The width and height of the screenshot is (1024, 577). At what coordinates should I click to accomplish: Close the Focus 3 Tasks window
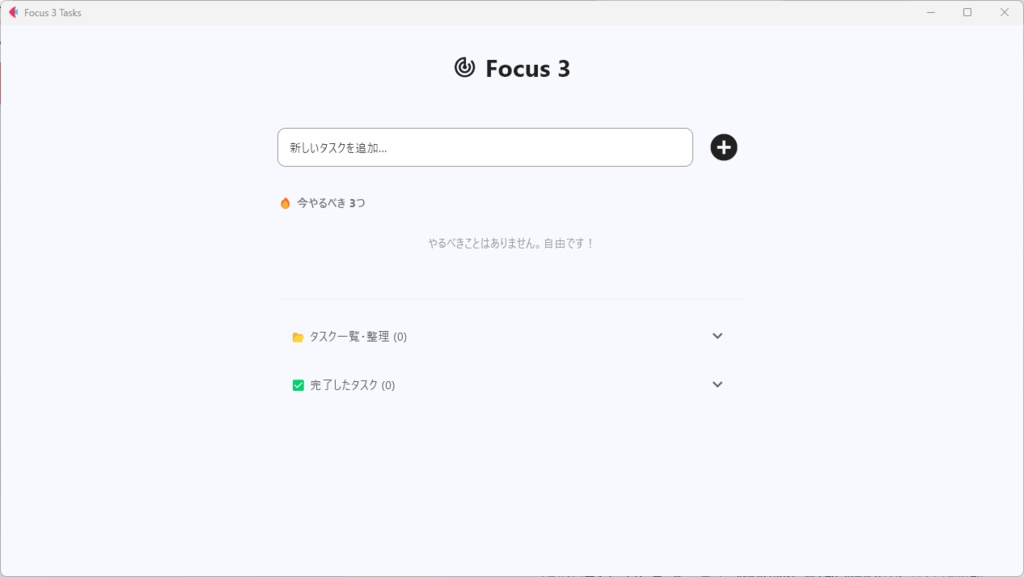(1003, 12)
